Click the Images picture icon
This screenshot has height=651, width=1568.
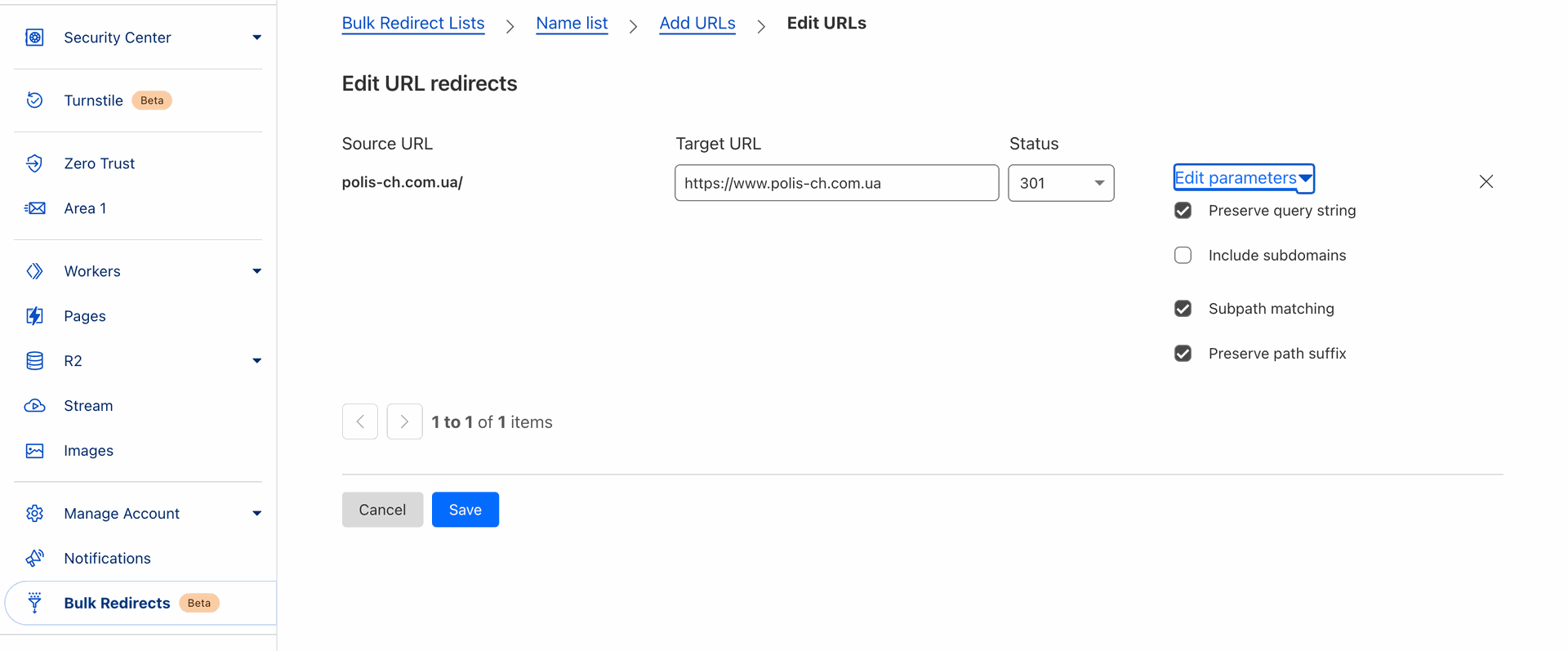coord(34,451)
